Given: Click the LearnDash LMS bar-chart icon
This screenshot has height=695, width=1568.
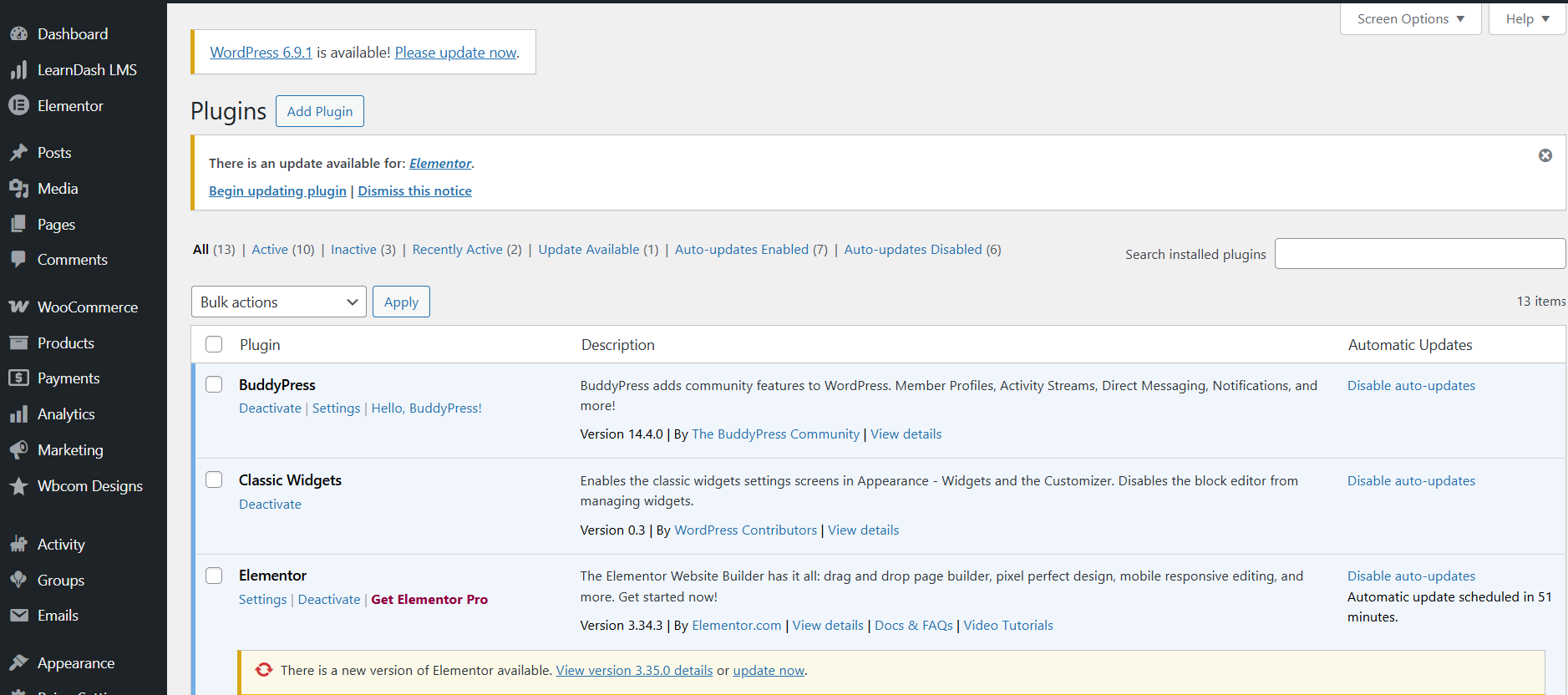Looking at the screenshot, I should click(18, 70).
